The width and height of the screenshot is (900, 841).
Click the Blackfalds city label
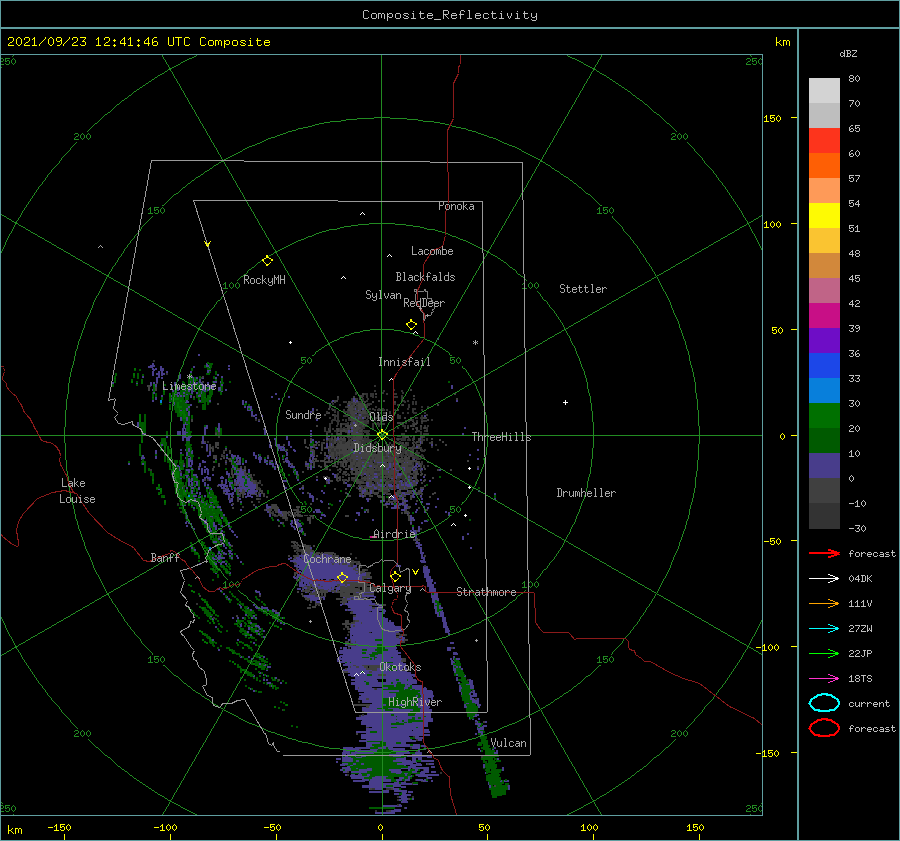pyautogui.click(x=425, y=277)
